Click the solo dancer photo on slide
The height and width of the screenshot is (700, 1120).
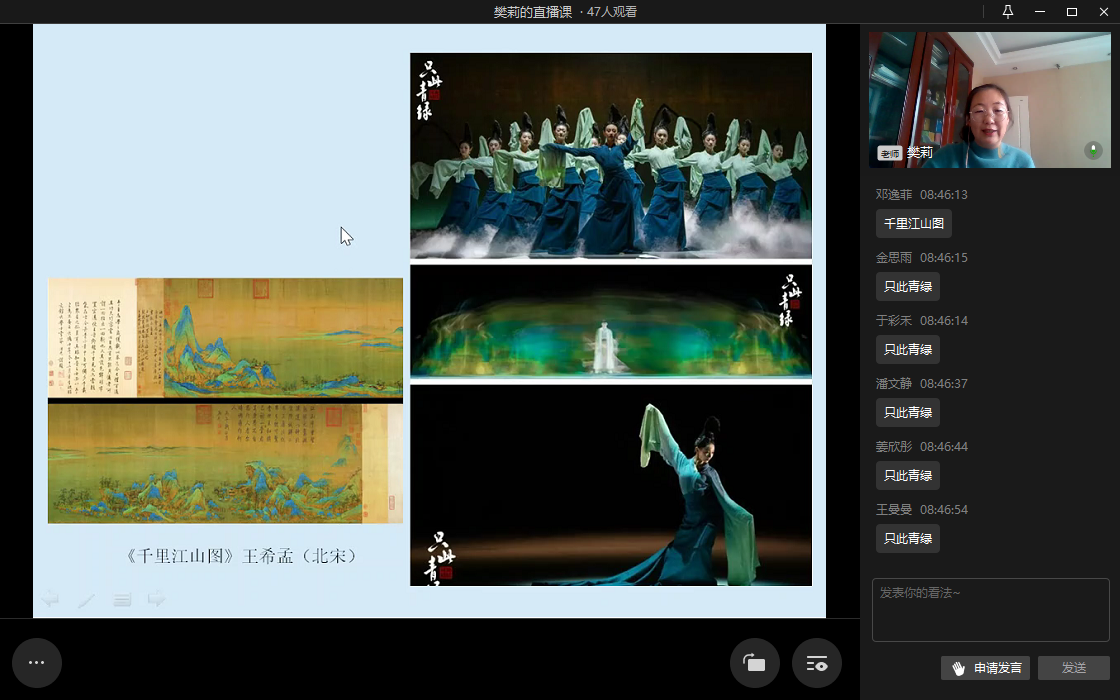(x=611, y=485)
